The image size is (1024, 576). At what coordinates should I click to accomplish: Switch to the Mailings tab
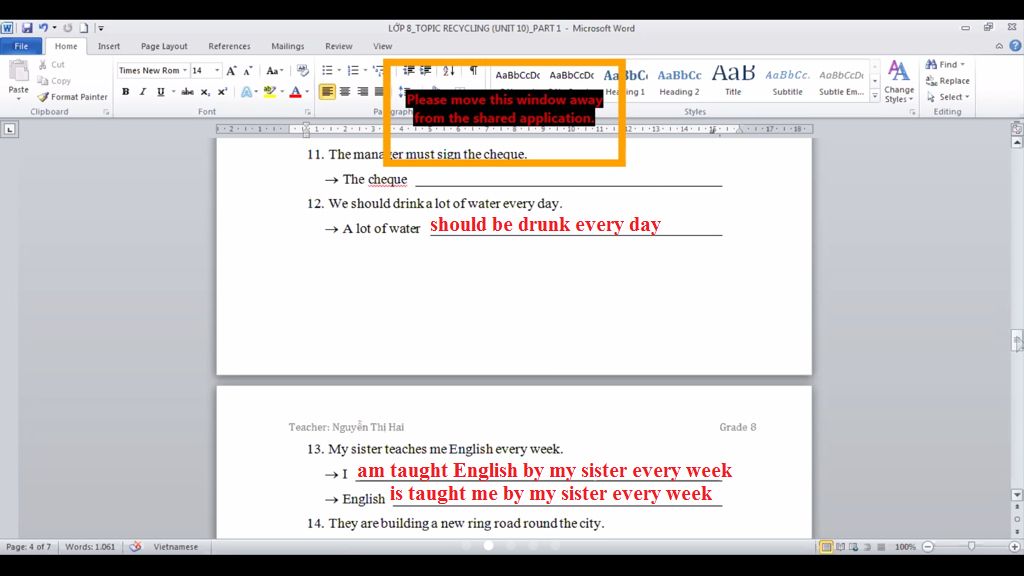[x=287, y=46]
